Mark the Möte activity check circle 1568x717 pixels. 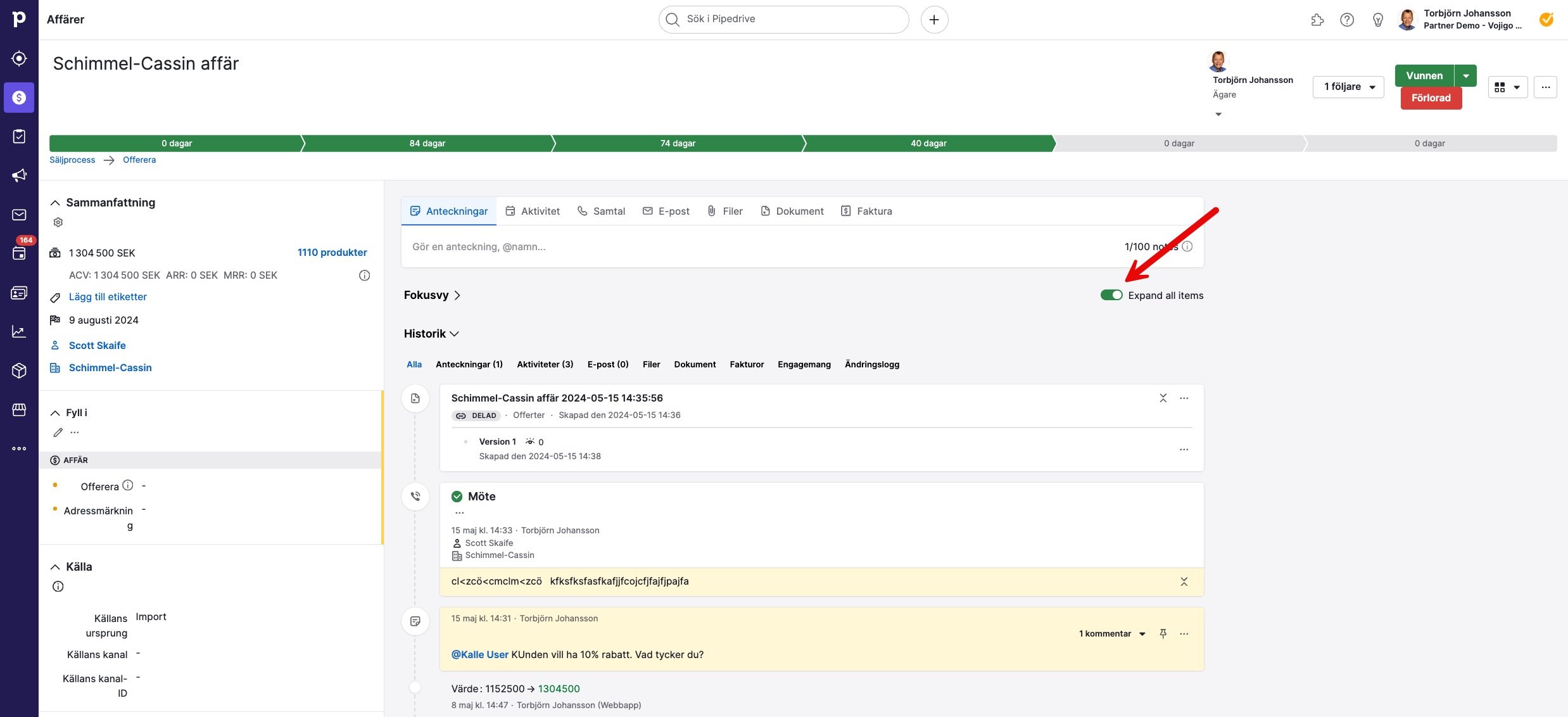[457, 497]
